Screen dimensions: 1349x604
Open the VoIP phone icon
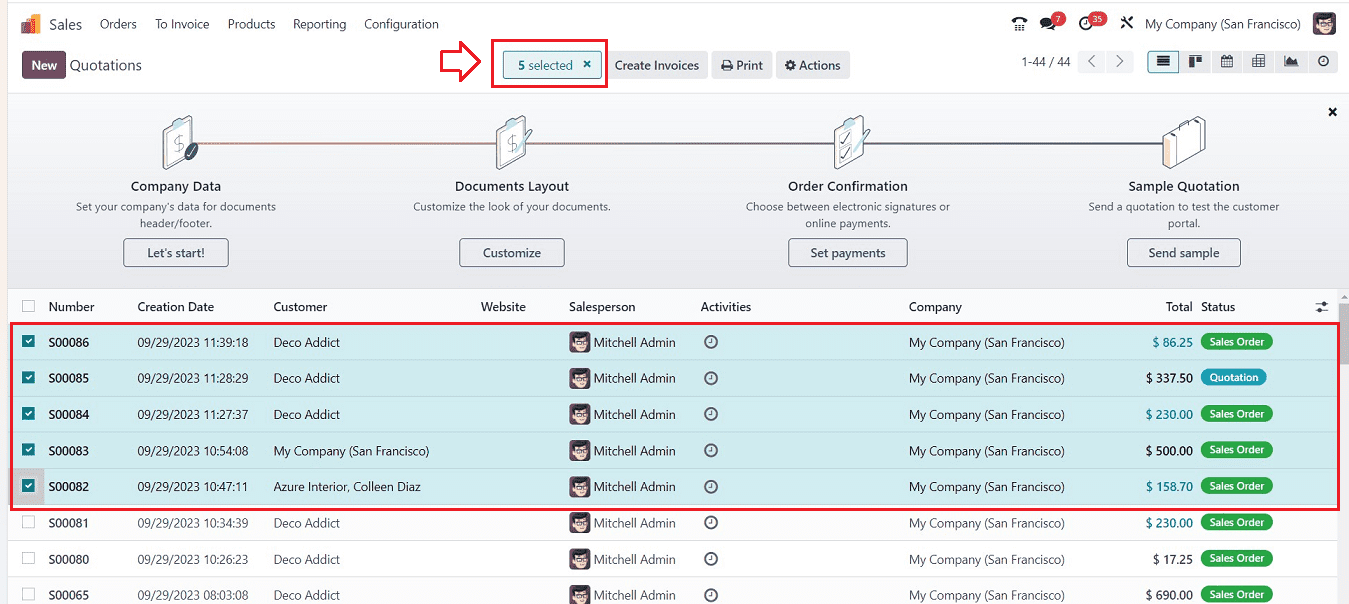[x=1019, y=24]
